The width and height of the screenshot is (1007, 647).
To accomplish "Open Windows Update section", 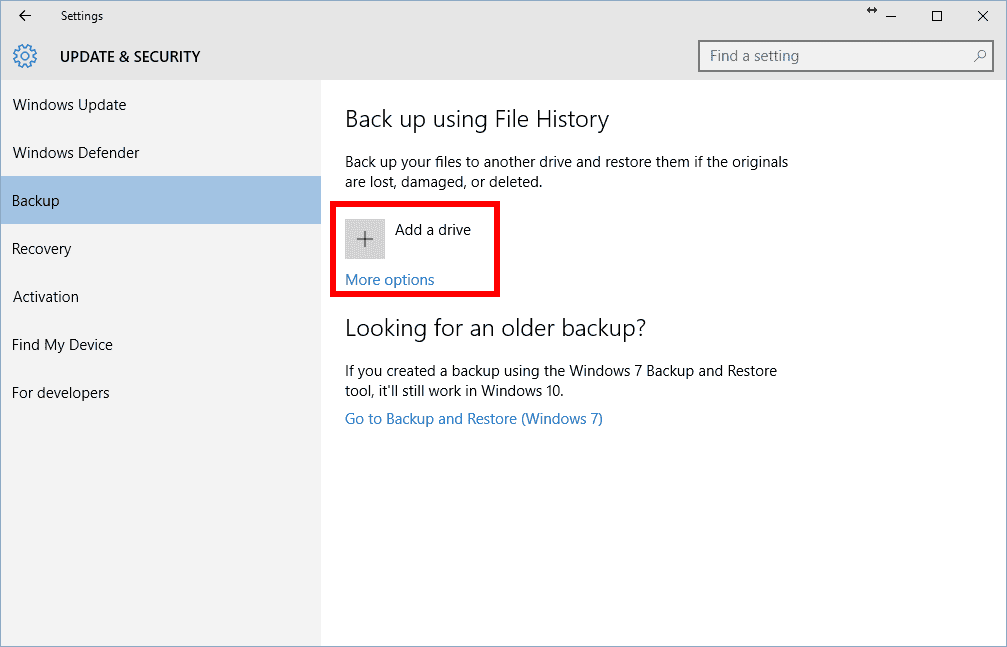I will pyautogui.click(x=161, y=105).
